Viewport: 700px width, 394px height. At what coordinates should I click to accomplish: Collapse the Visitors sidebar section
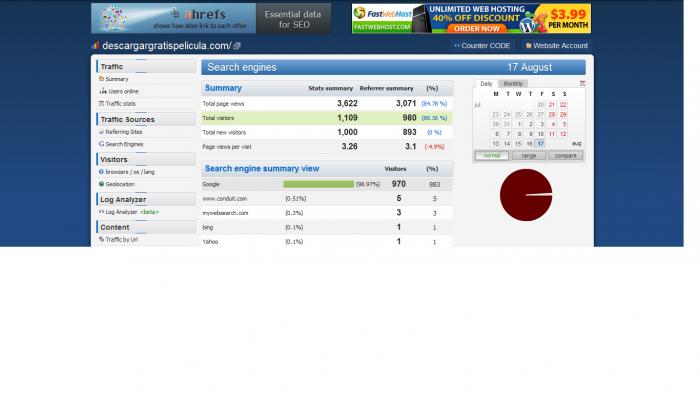[x=146, y=159]
